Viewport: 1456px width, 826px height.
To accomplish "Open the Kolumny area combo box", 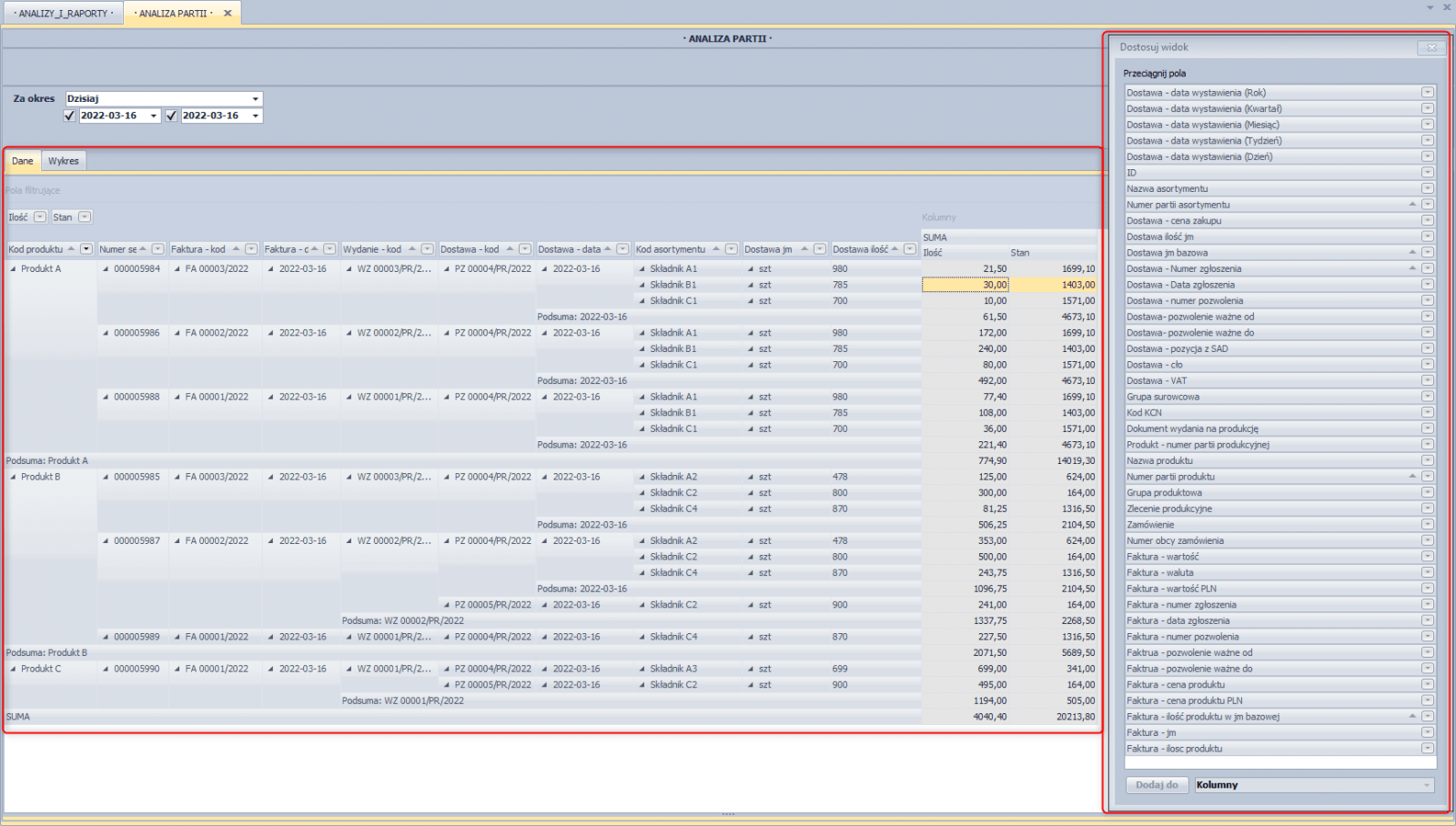I will (x=1314, y=785).
